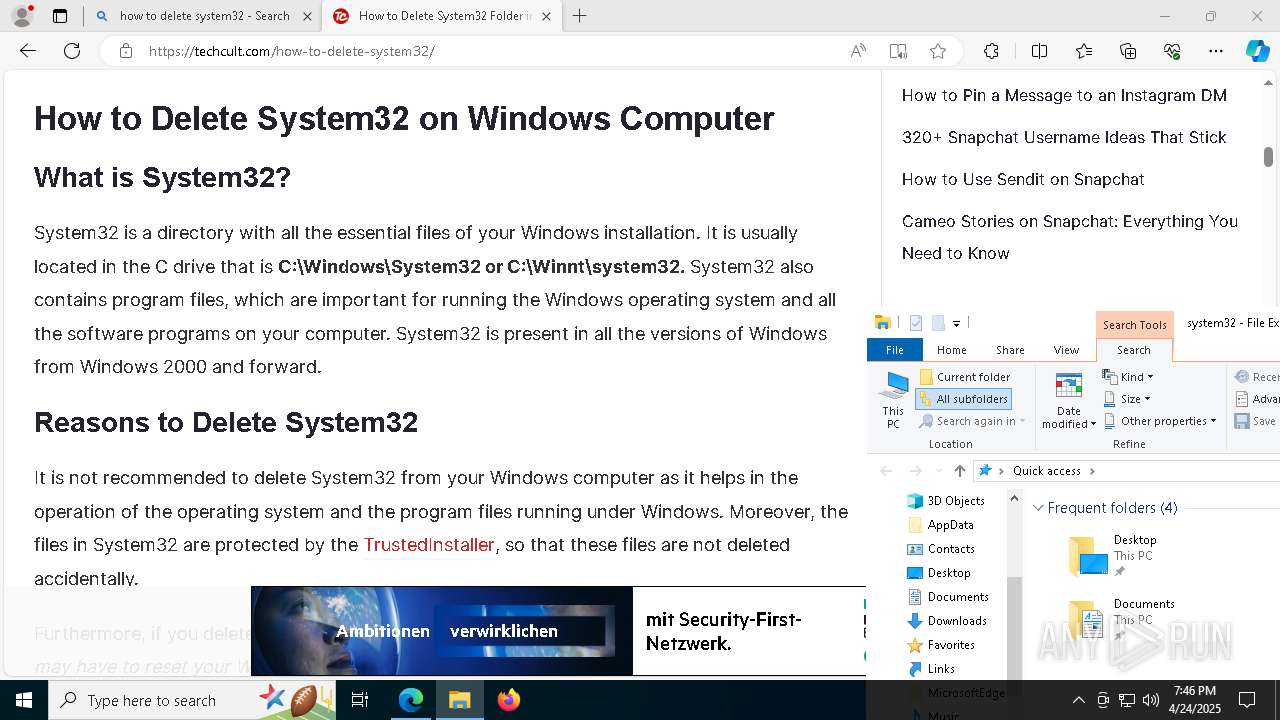
Task: Open File menu in File Explorer
Action: pyautogui.click(x=895, y=350)
